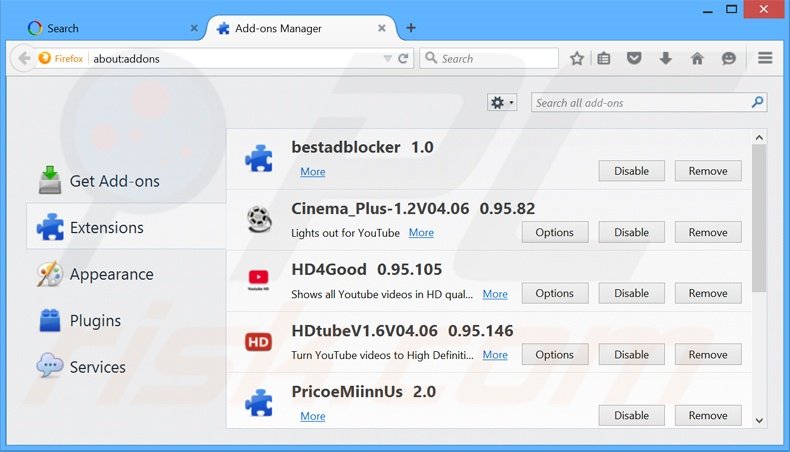Click the HDtube red HD icon
The height and width of the screenshot is (452, 790).
pos(258,342)
